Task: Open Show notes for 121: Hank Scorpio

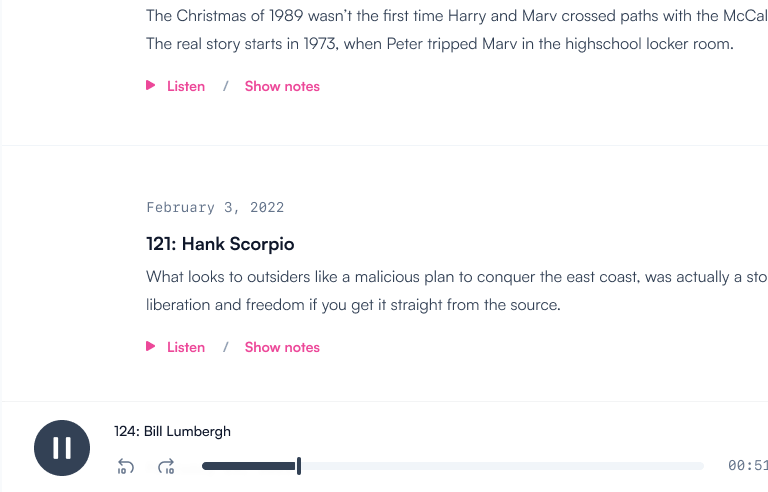Action: 282,347
